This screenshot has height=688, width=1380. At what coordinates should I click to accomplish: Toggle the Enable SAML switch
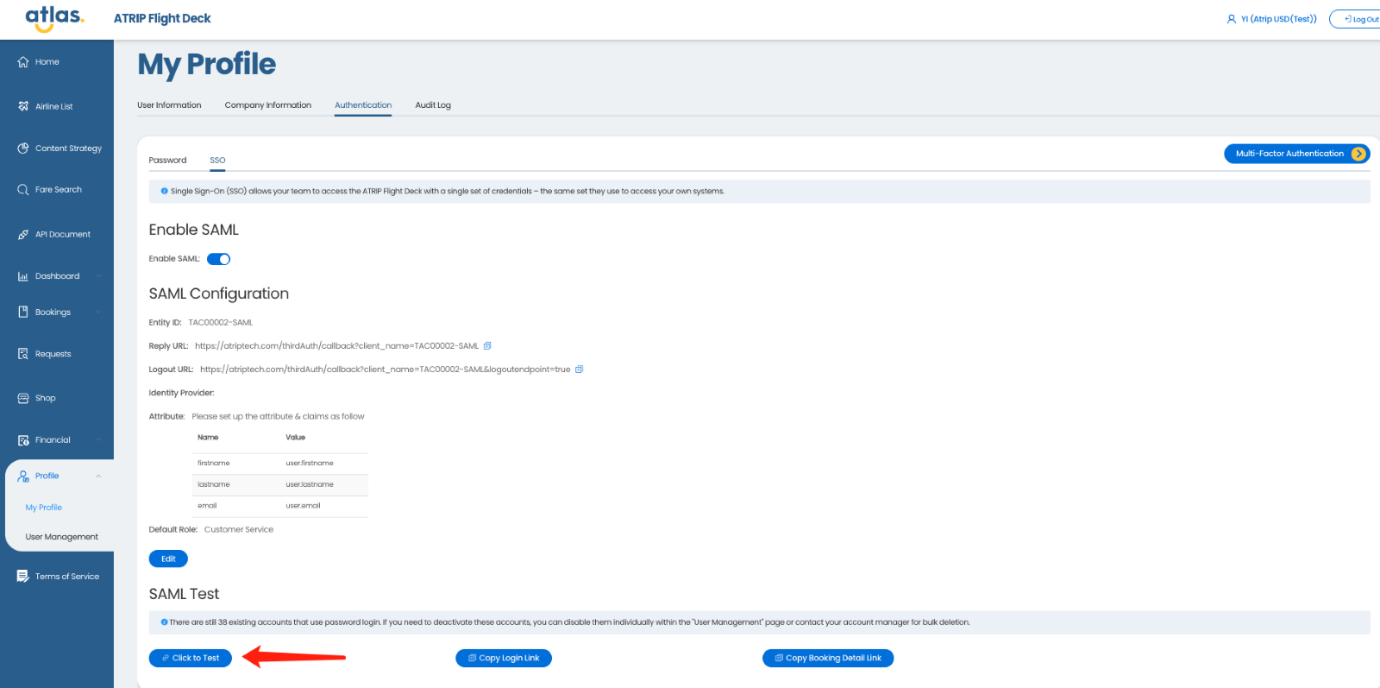click(x=218, y=259)
